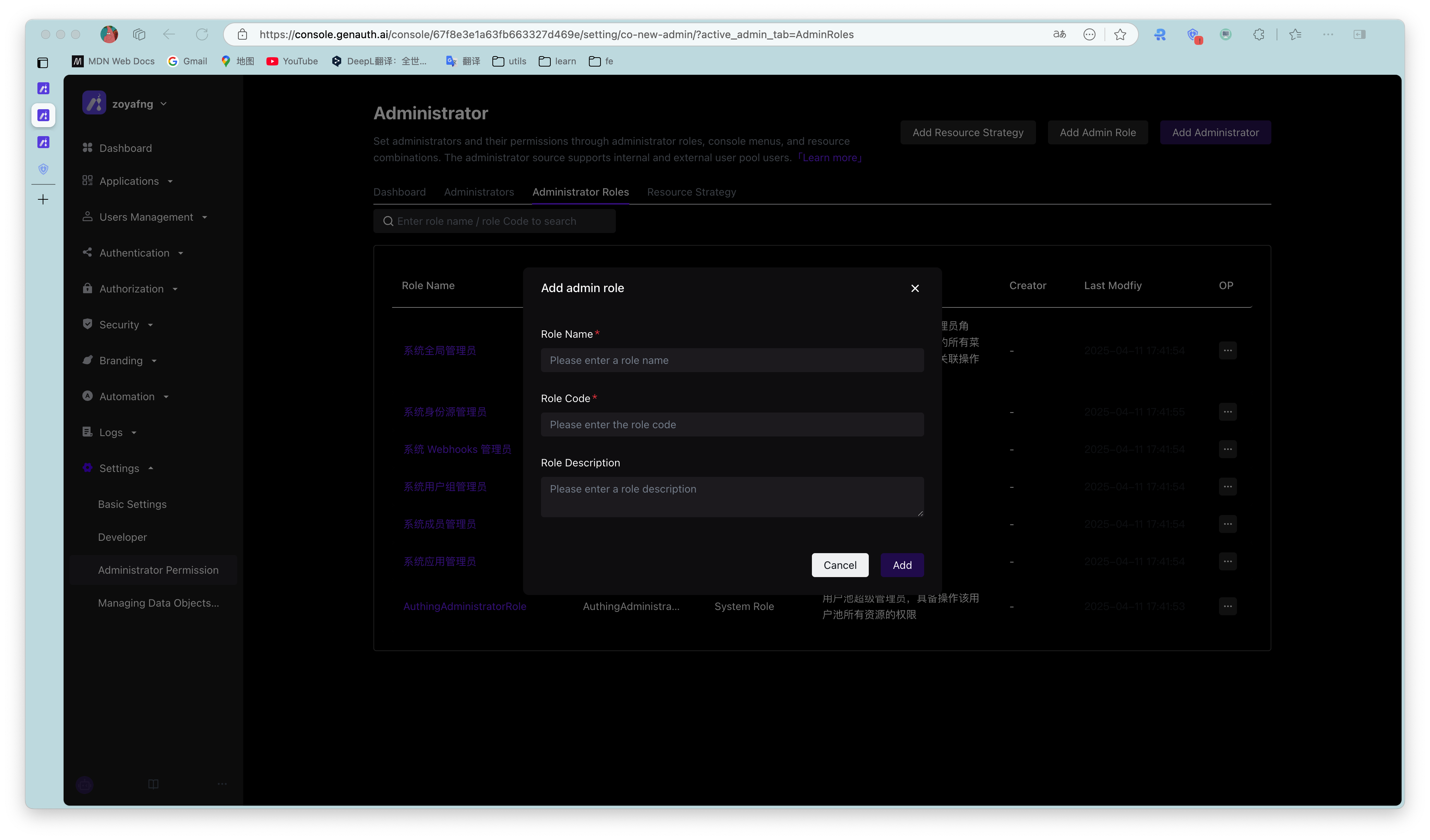This screenshot has width=1430, height=840.
Task: Click the browser back arrow
Action: (x=168, y=35)
